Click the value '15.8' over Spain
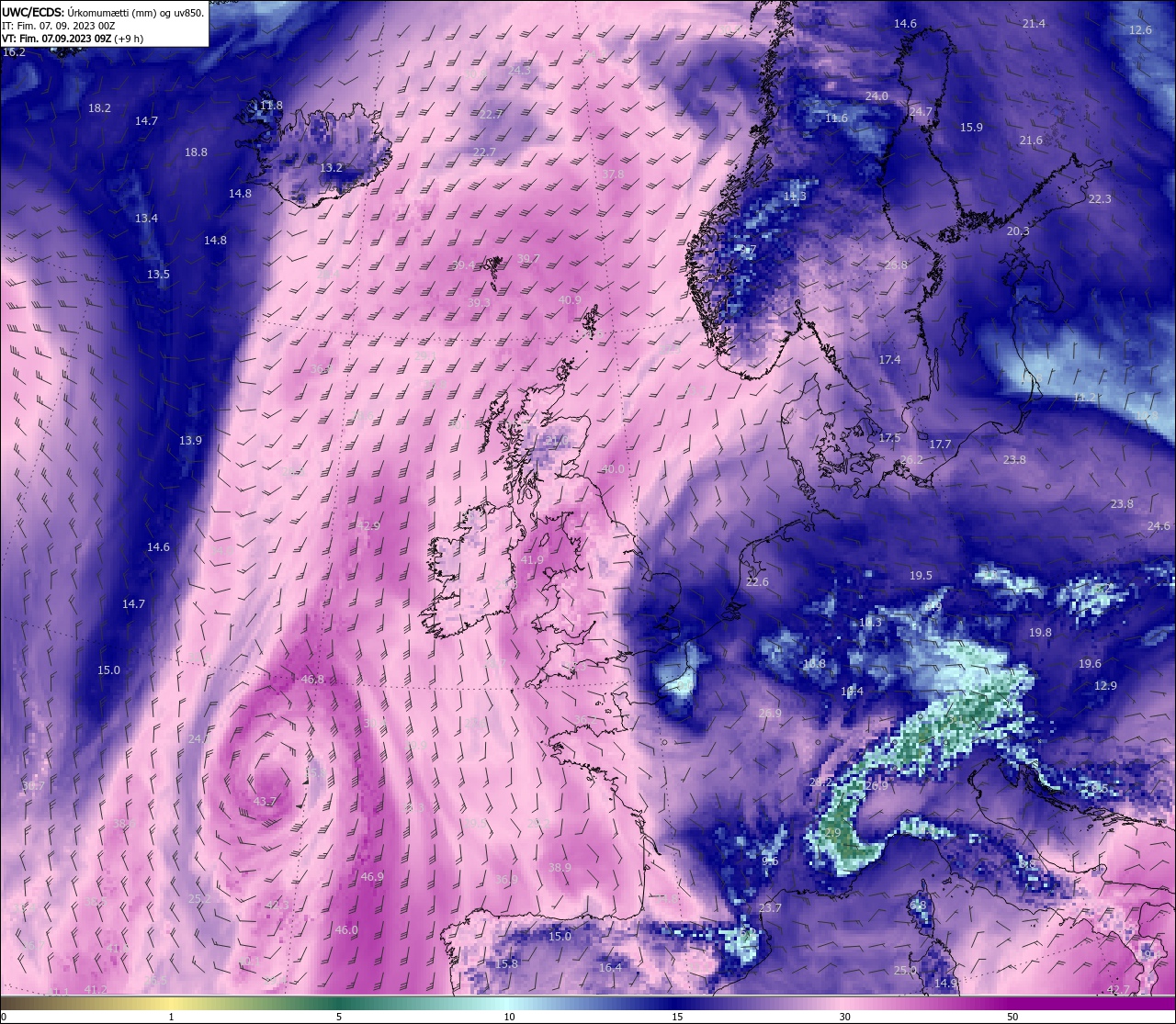The image size is (1176, 1024). click(x=506, y=964)
